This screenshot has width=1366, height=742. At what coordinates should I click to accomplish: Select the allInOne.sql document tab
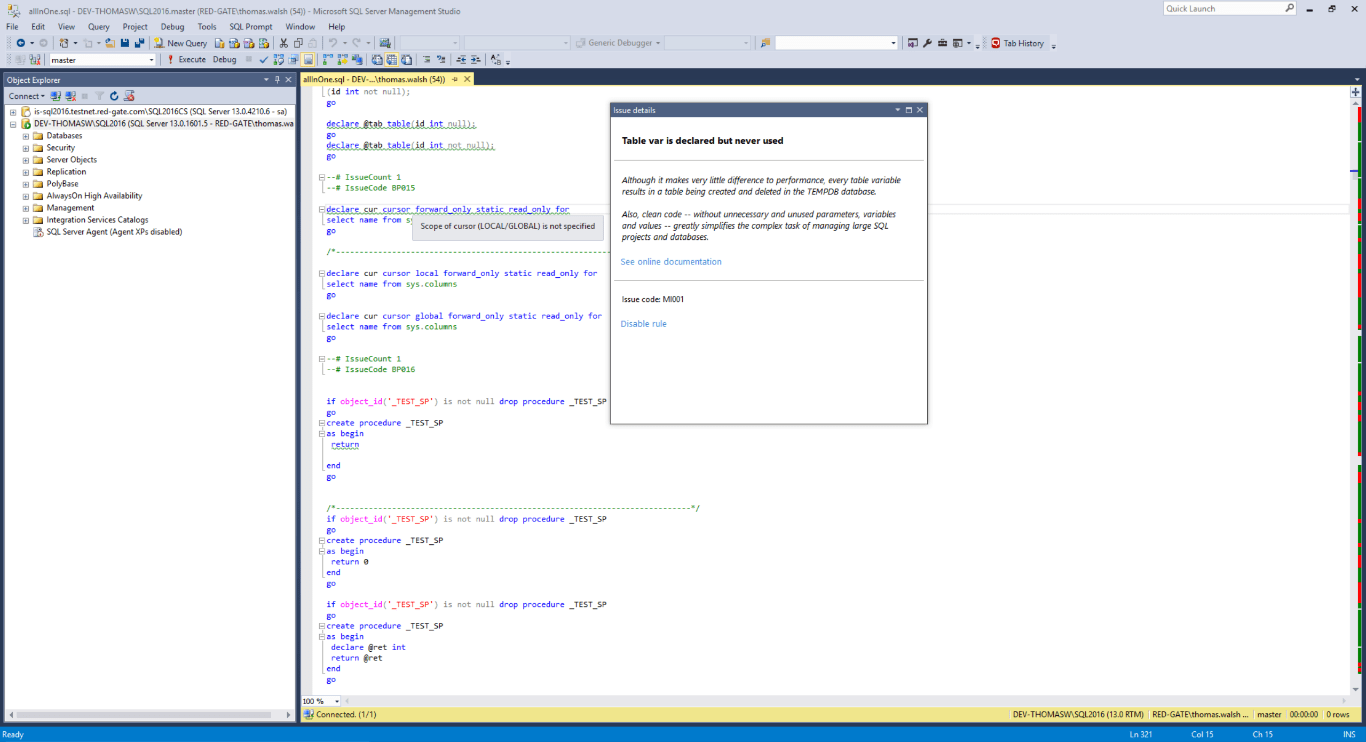(374, 79)
